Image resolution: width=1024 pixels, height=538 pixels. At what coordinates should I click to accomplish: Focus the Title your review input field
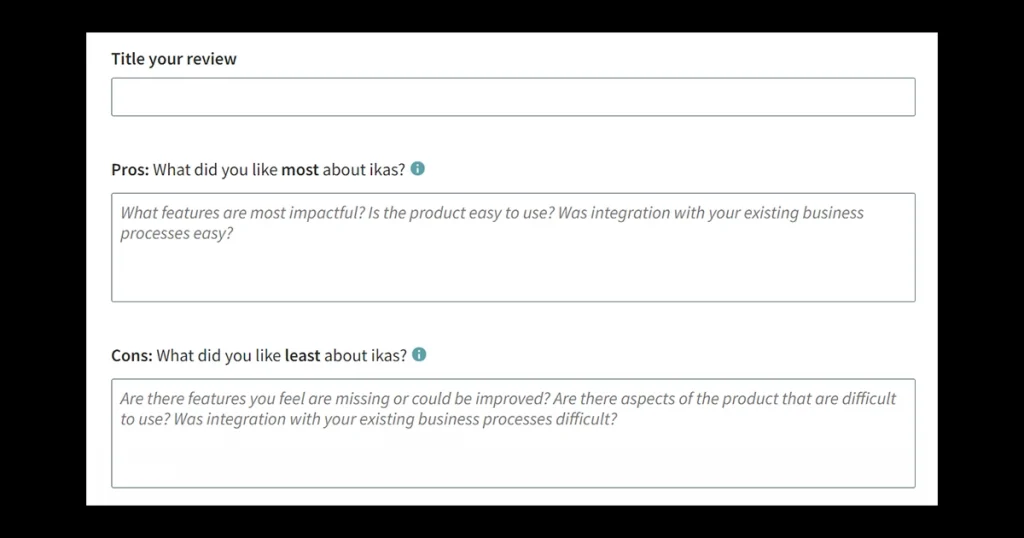pyautogui.click(x=513, y=97)
